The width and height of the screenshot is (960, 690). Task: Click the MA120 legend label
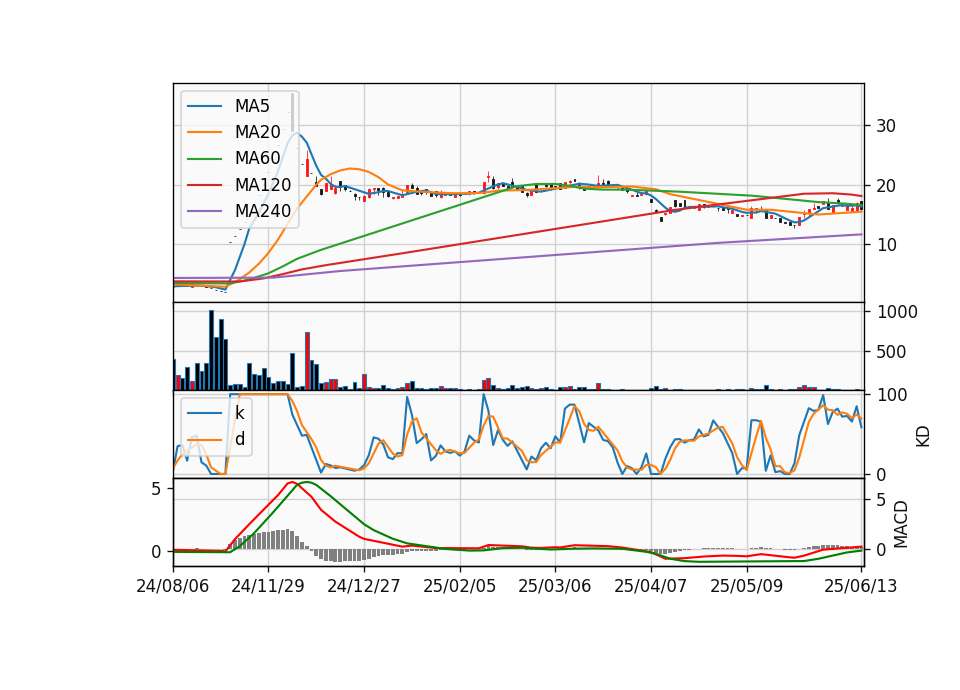tap(263, 185)
